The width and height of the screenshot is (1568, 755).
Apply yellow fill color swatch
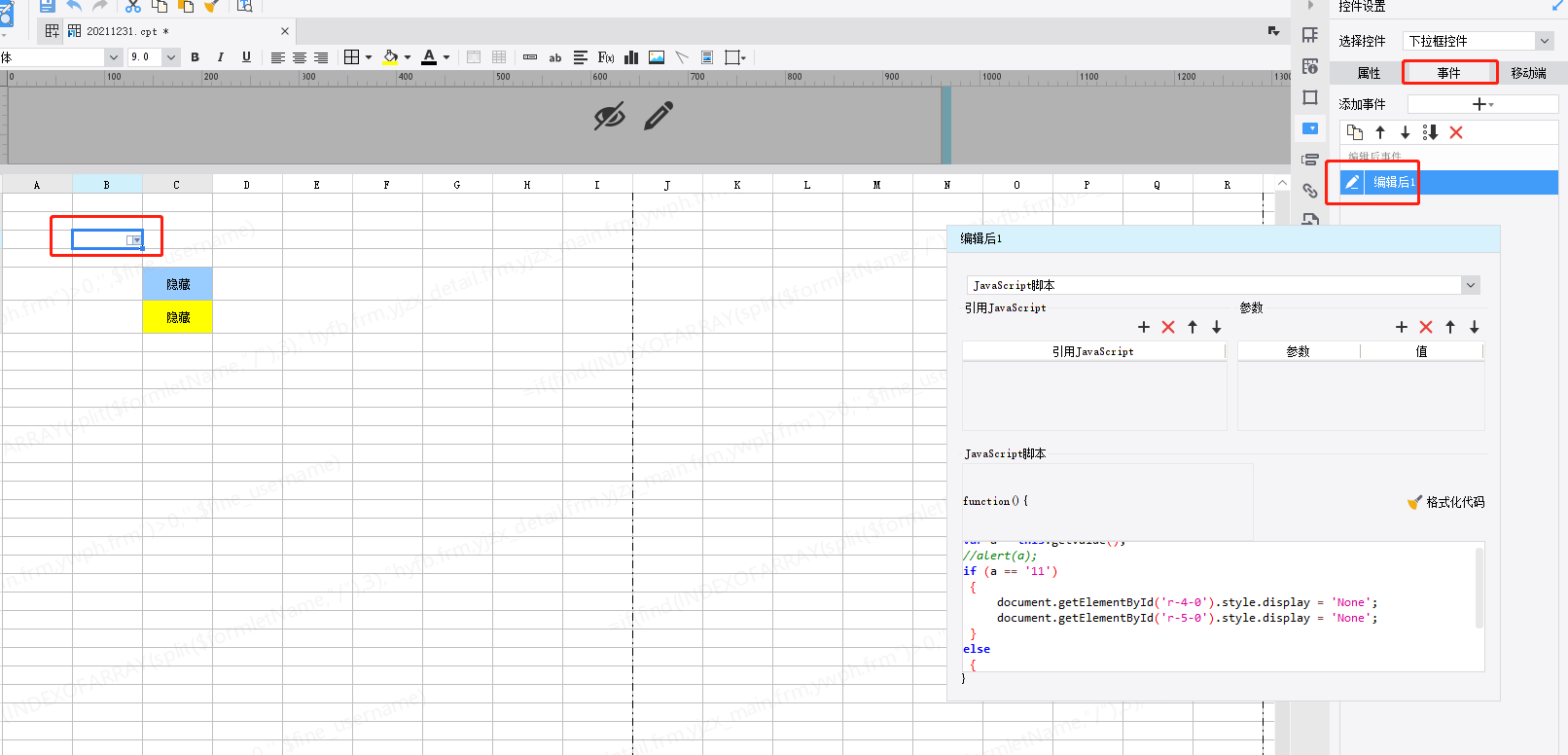[391, 57]
